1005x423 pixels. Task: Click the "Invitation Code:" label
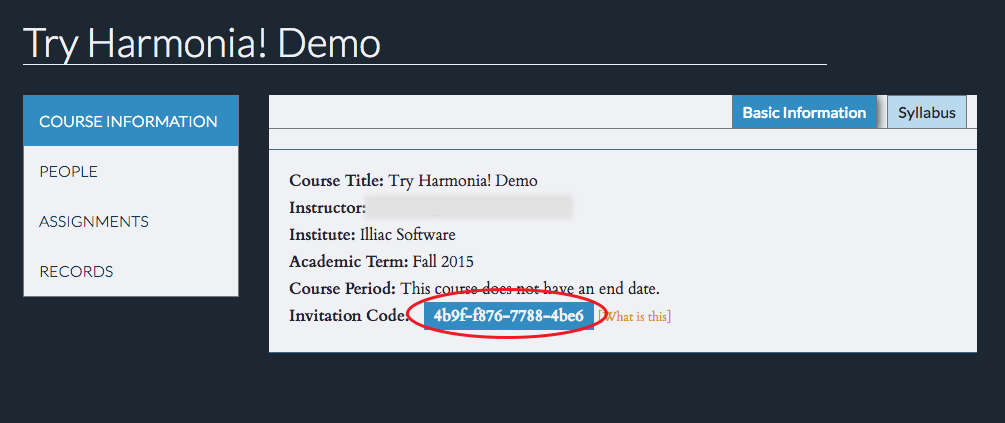click(x=348, y=316)
